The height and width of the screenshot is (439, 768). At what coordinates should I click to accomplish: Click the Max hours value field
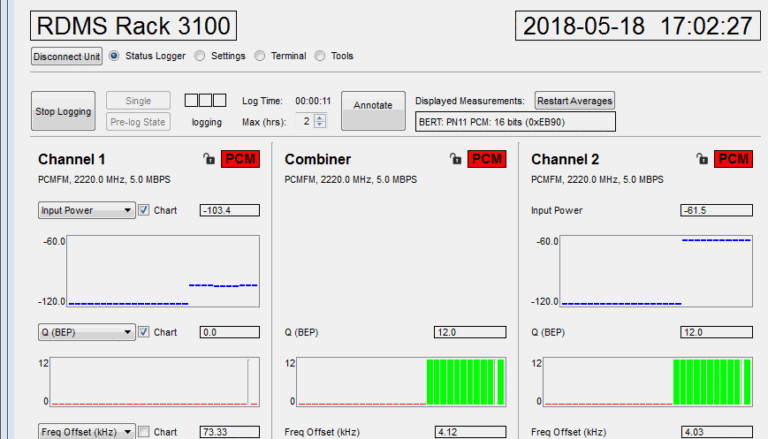pos(305,121)
